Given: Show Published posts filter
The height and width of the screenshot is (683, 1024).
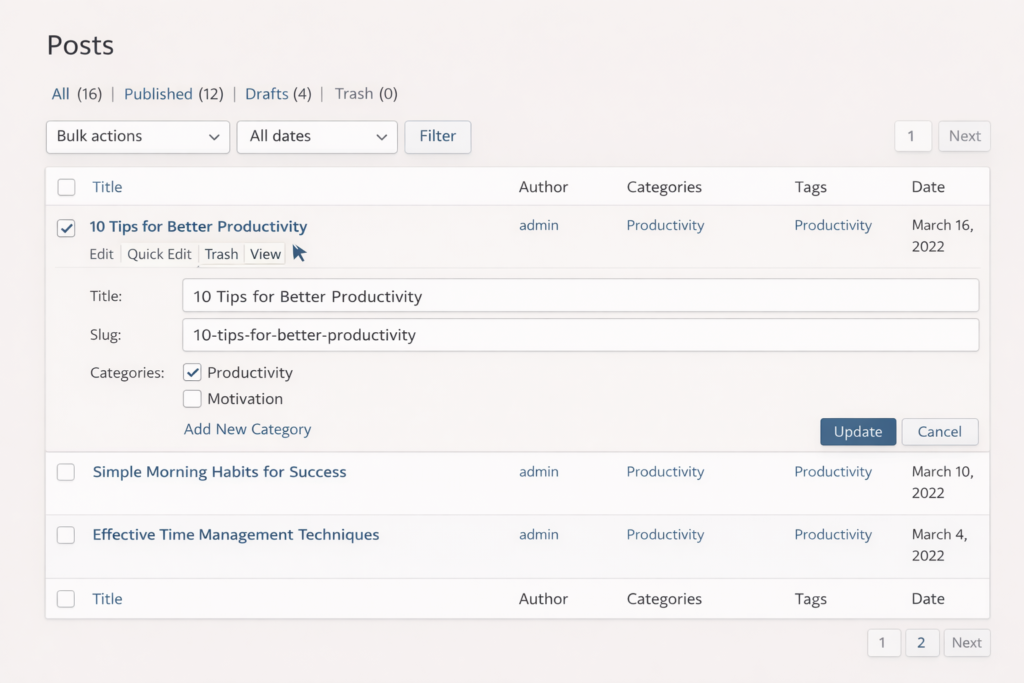Looking at the screenshot, I should (158, 94).
